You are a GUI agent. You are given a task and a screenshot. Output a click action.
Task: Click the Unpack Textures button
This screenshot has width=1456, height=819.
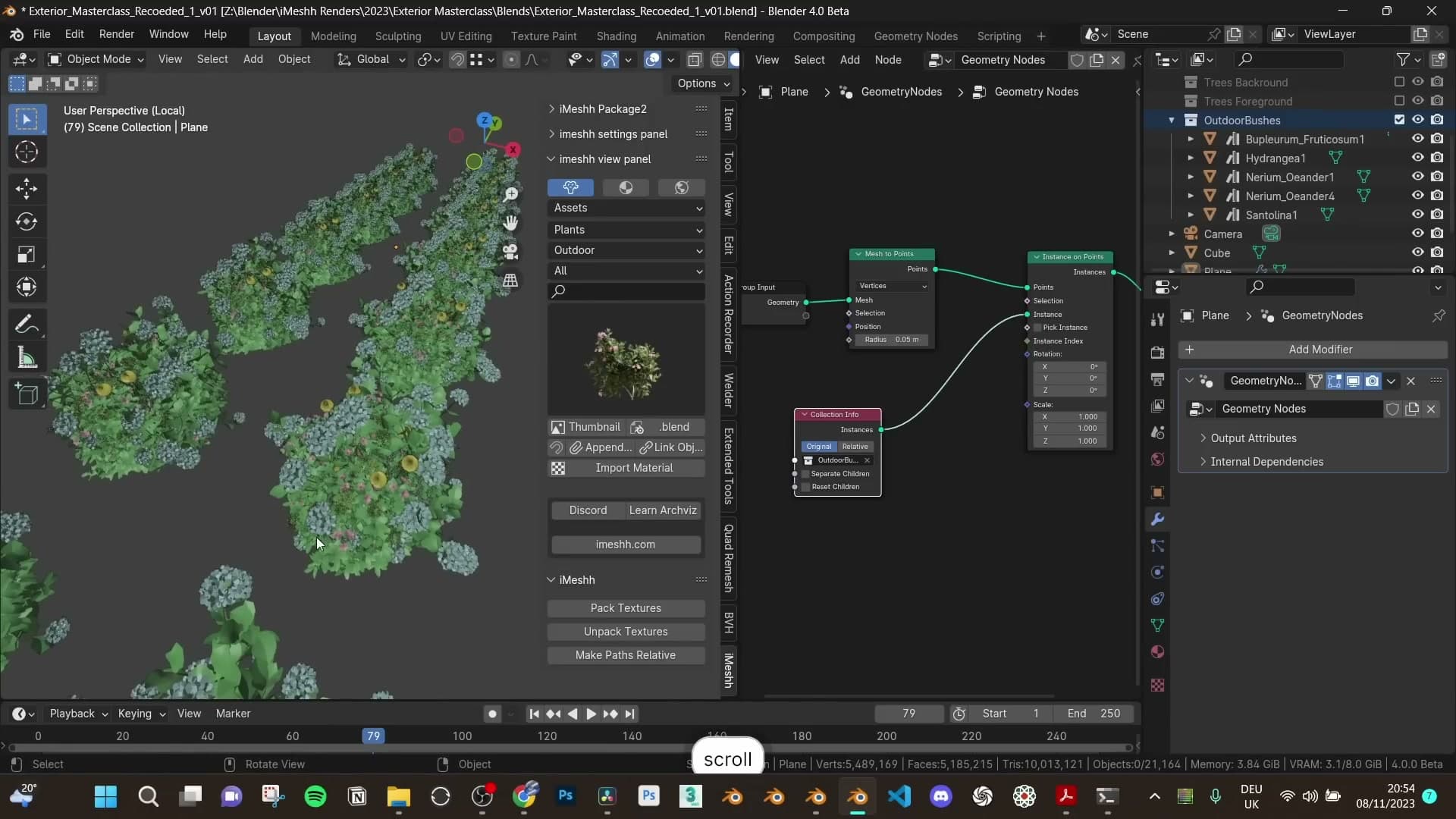626,632
